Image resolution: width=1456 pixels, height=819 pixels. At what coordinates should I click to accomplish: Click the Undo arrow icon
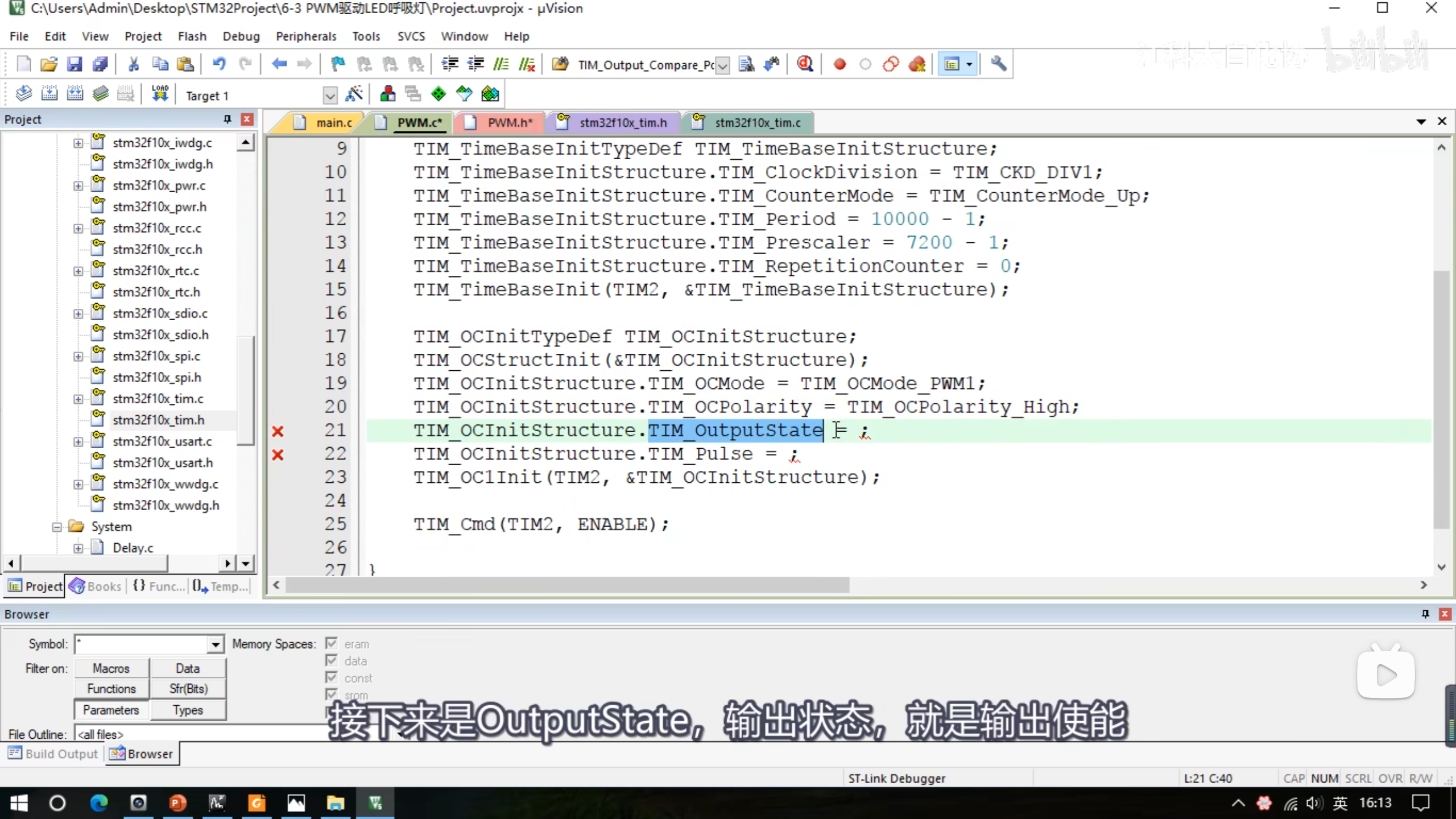219,64
